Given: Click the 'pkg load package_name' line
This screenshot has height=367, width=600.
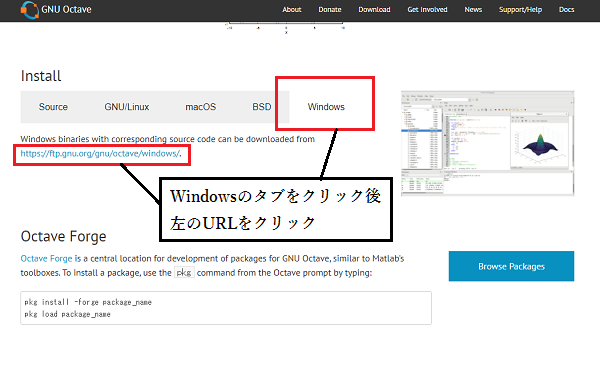Looking at the screenshot, I should coord(67,314).
